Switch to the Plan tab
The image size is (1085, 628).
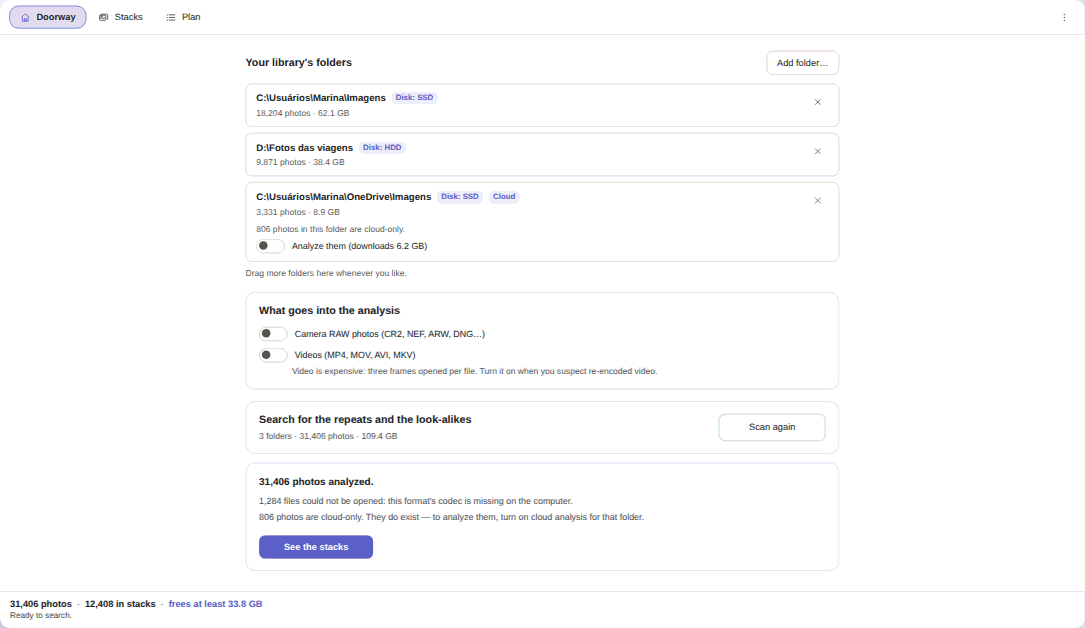click(x=183, y=17)
